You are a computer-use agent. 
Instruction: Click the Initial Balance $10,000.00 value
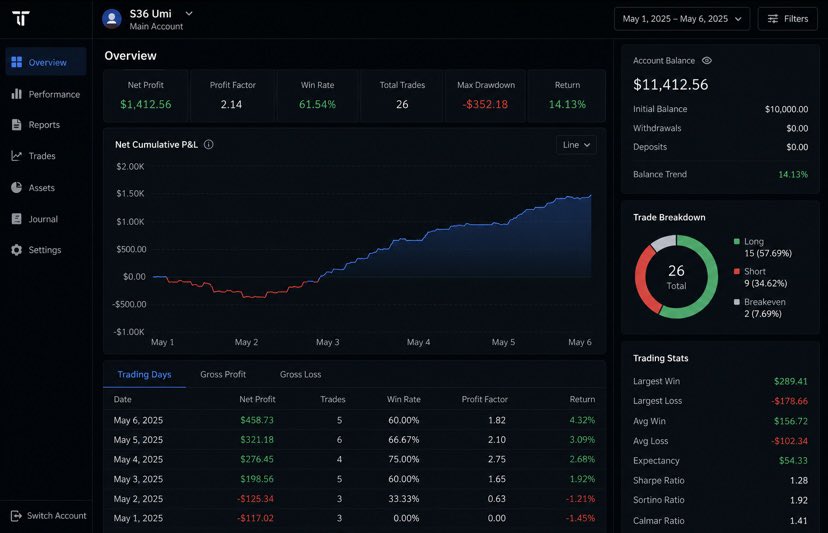(786, 109)
